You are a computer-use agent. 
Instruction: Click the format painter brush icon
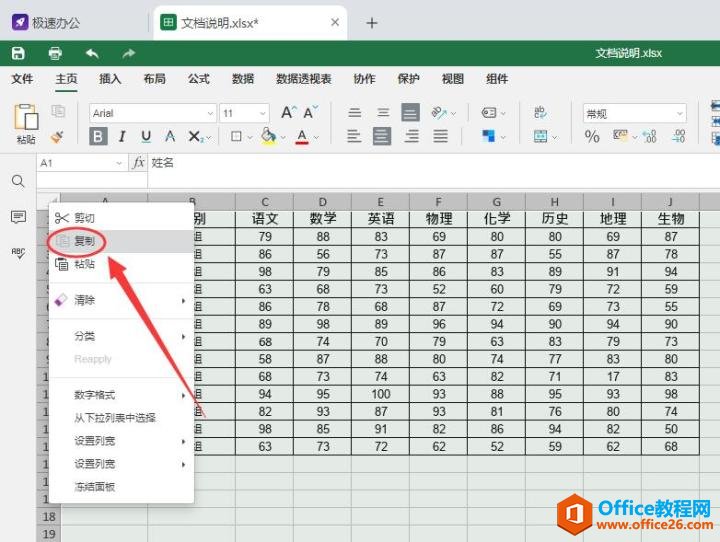[x=57, y=136]
